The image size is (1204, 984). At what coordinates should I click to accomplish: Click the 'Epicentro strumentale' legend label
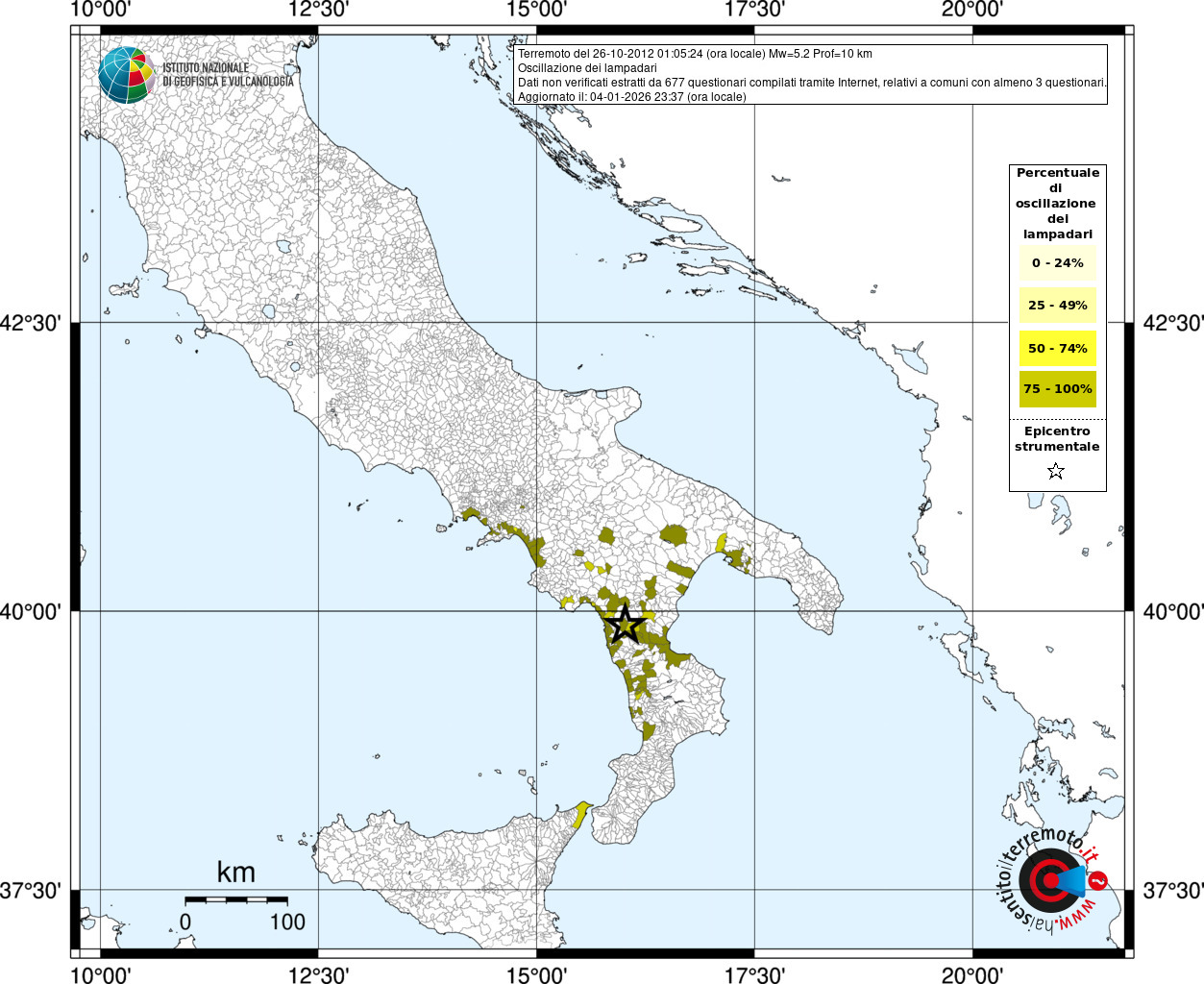1057,439
